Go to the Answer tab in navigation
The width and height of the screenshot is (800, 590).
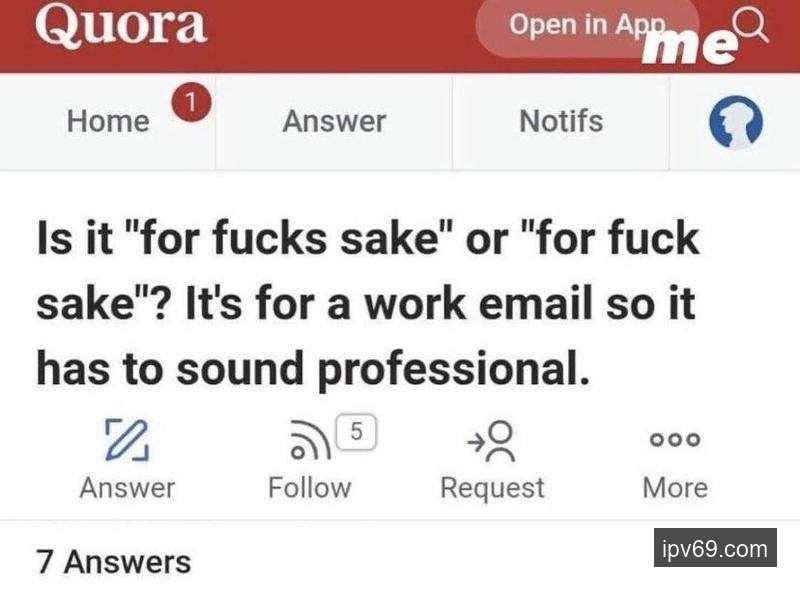[x=334, y=122]
